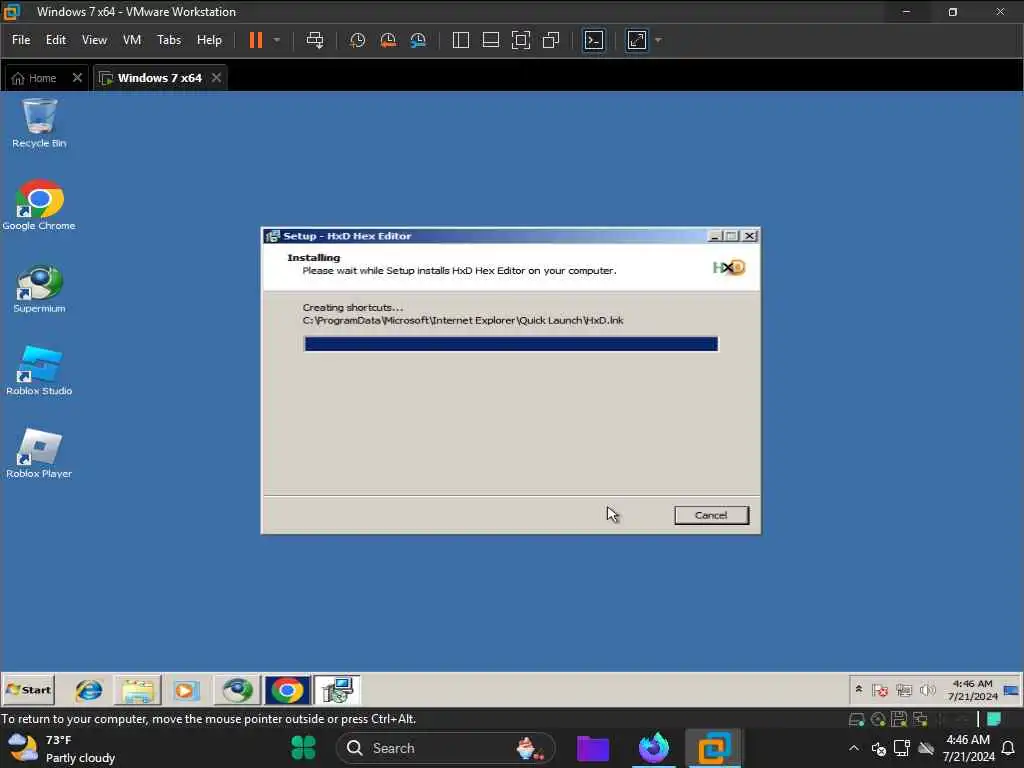This screenshot has height=768, width=1024.
Task: Click the Setup dialog title bar icon
Action: 272,236
